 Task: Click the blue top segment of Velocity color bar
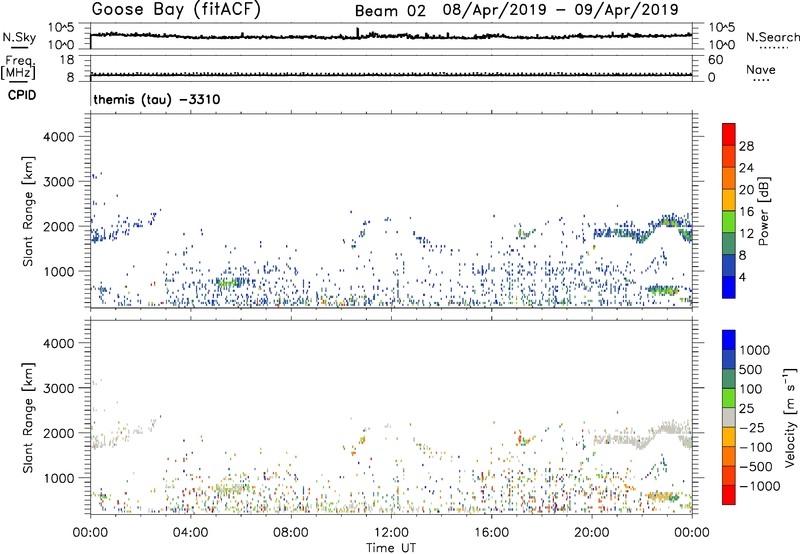pyautogui.click(x=729, y=340)
